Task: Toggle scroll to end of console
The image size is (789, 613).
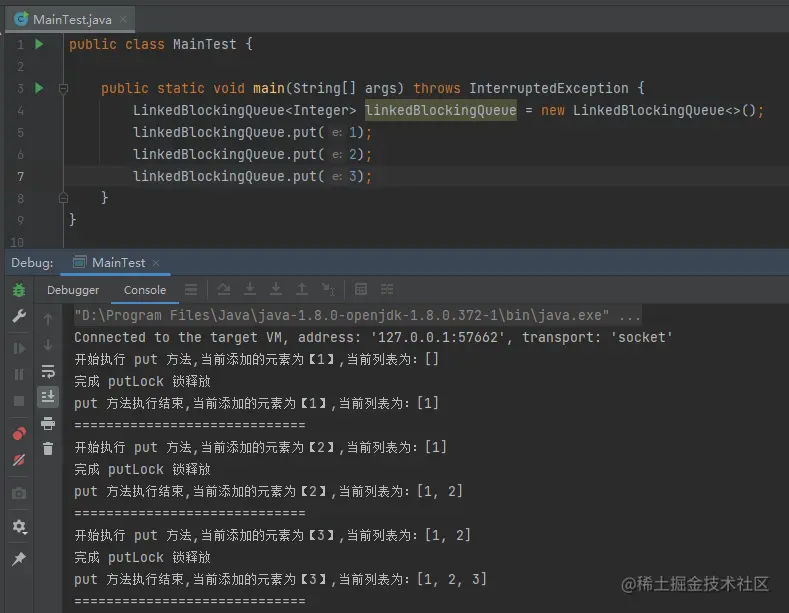Action: click(48, 397)
